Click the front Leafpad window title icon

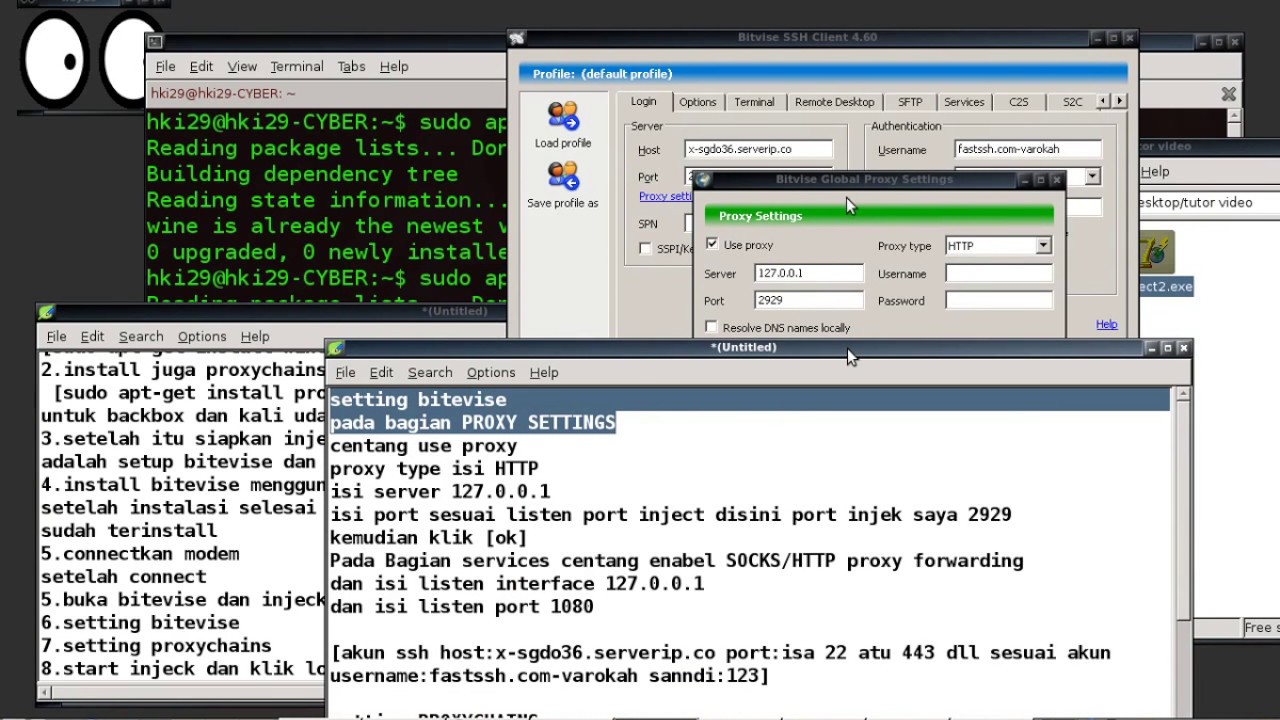336,348
